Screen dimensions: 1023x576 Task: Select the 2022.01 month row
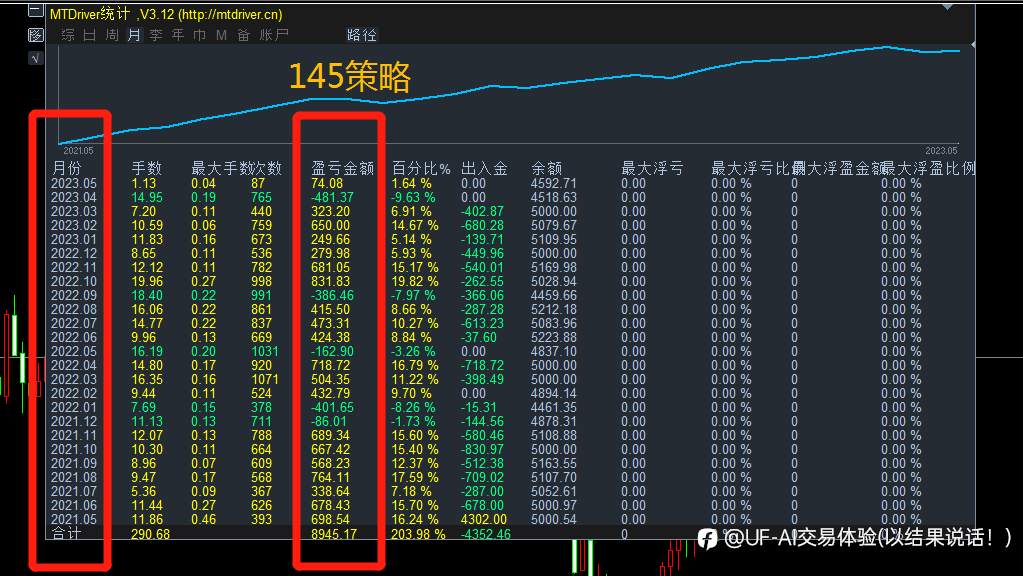[x=74, y=407]
